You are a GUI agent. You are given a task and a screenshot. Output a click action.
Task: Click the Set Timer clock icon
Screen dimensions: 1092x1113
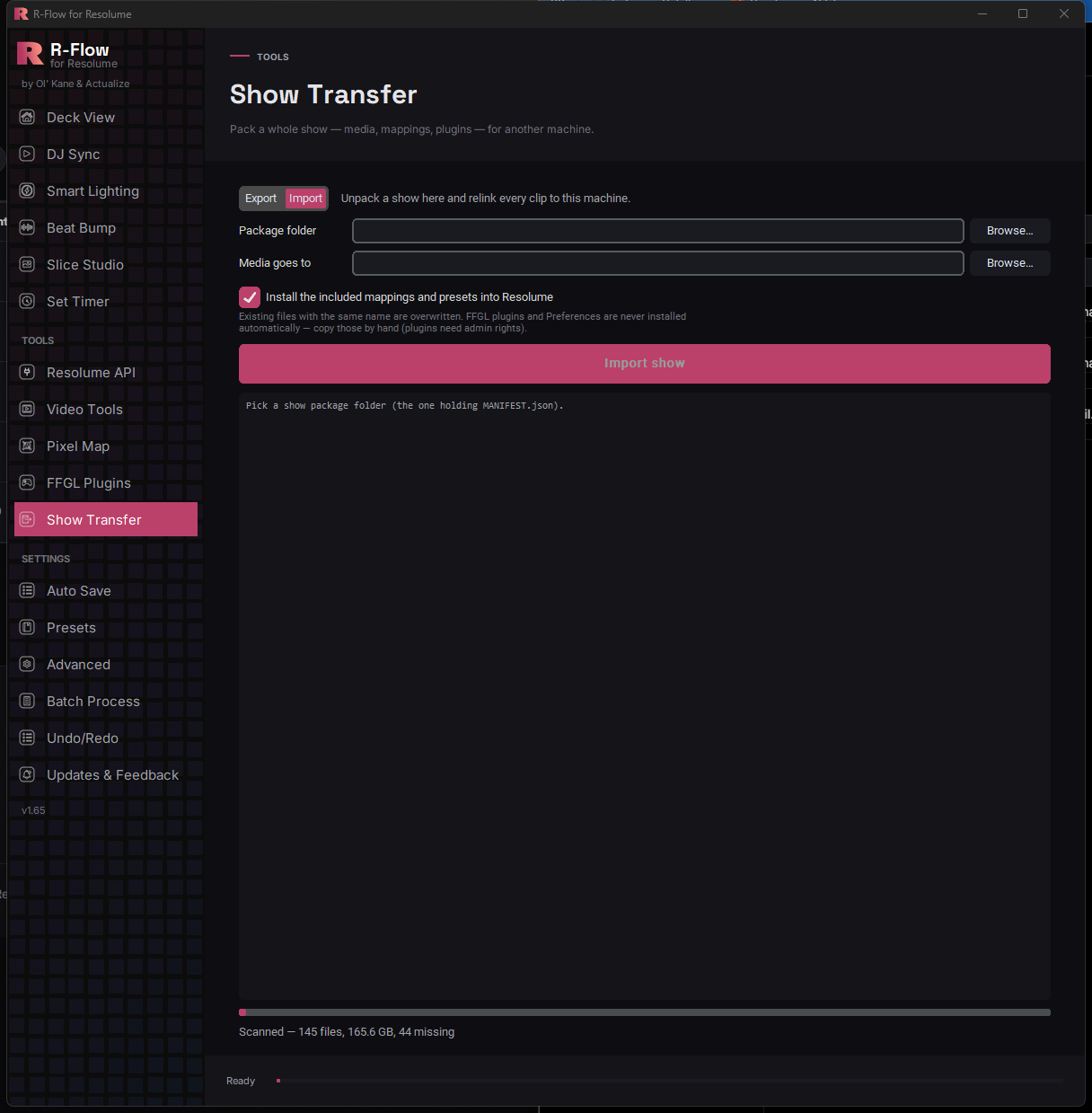click(27, 301)
